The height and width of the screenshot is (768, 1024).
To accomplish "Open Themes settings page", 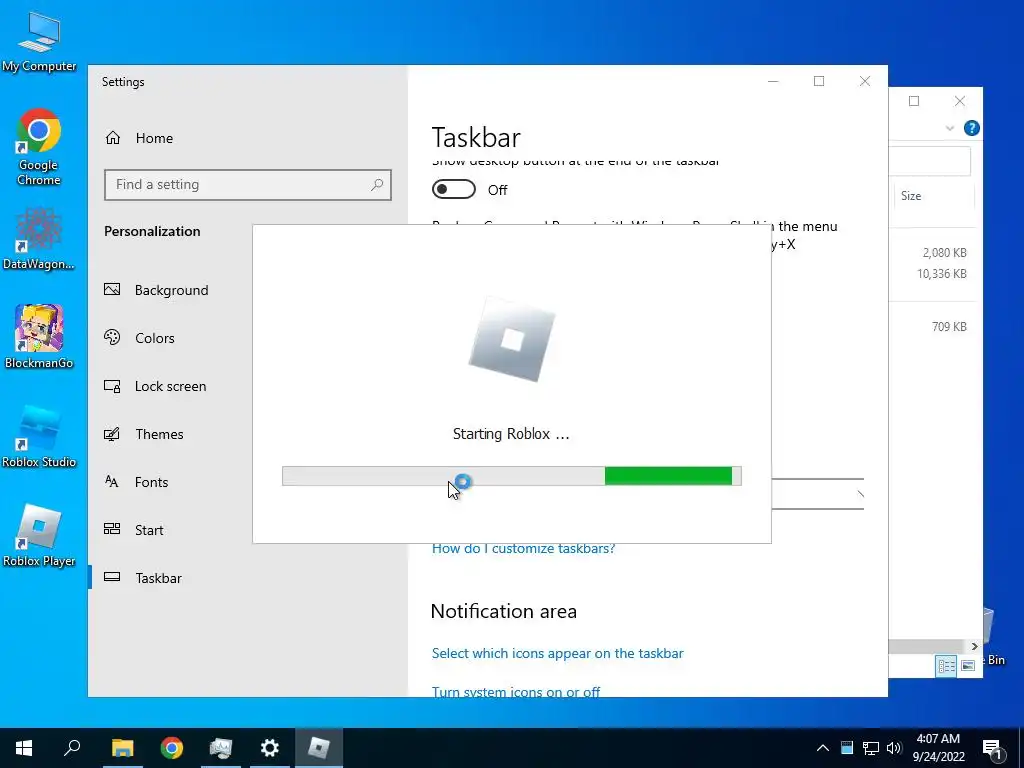I will [144, 434].
